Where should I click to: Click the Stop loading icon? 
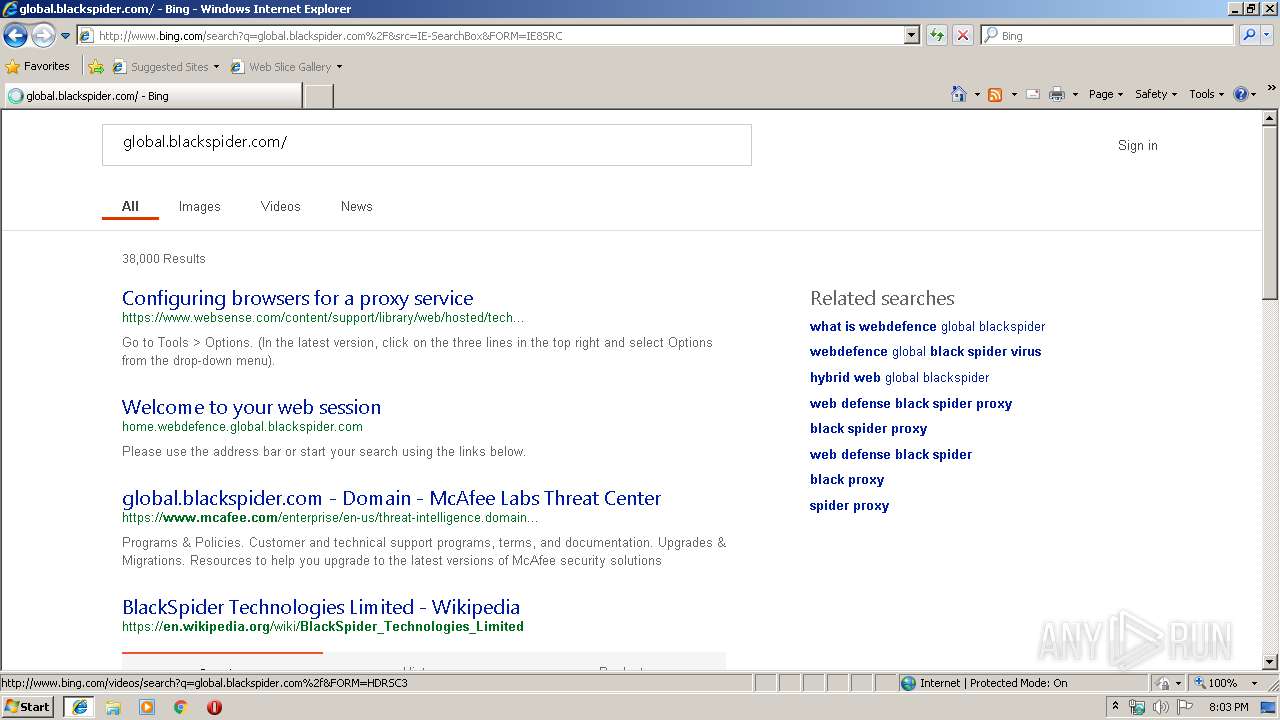[962, 36]
